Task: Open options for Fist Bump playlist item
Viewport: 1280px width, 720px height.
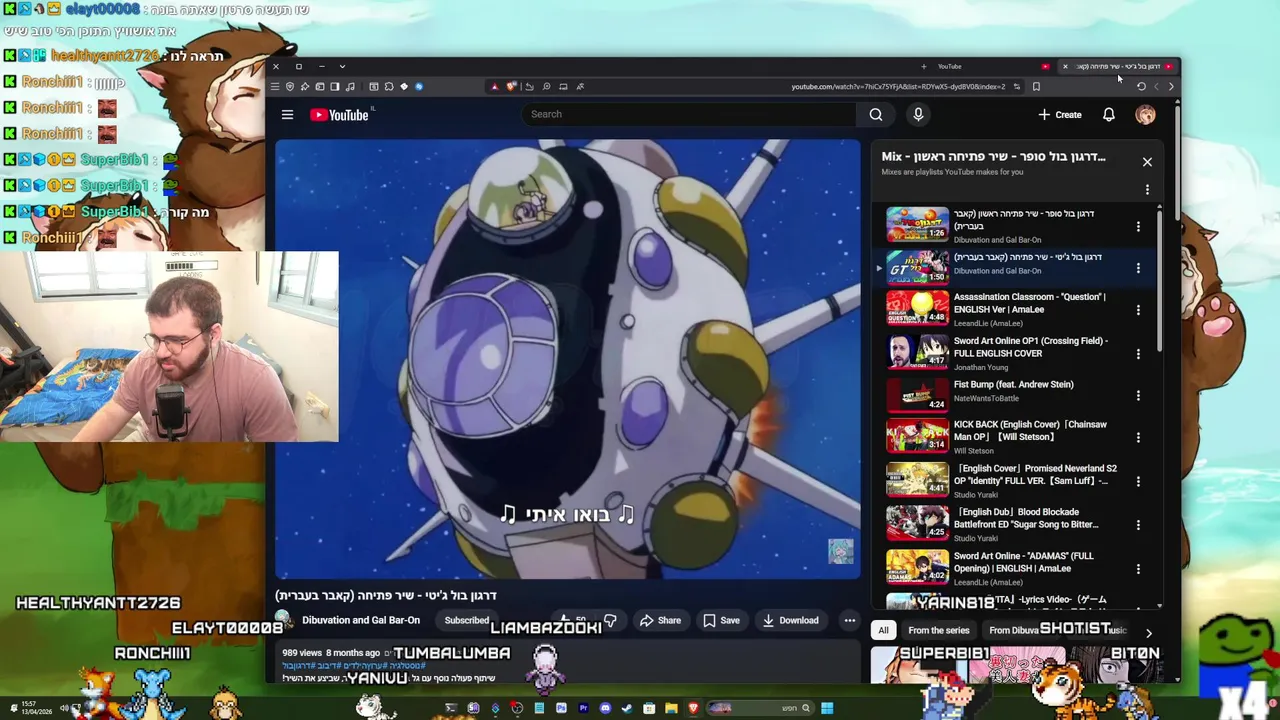Action: coord(1138,396)
